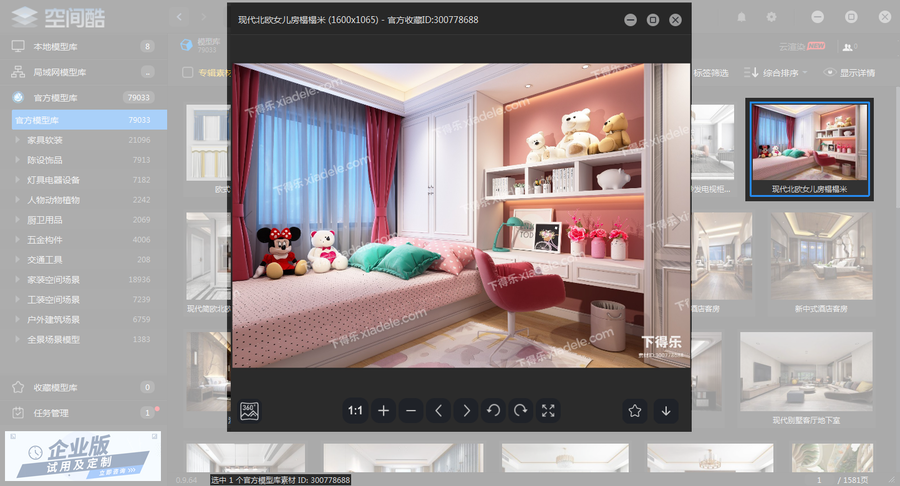Viewport: 900px width, 486px height.
Task: Click the 模型库 globe icon tab
Action: (x=187, y=45)
